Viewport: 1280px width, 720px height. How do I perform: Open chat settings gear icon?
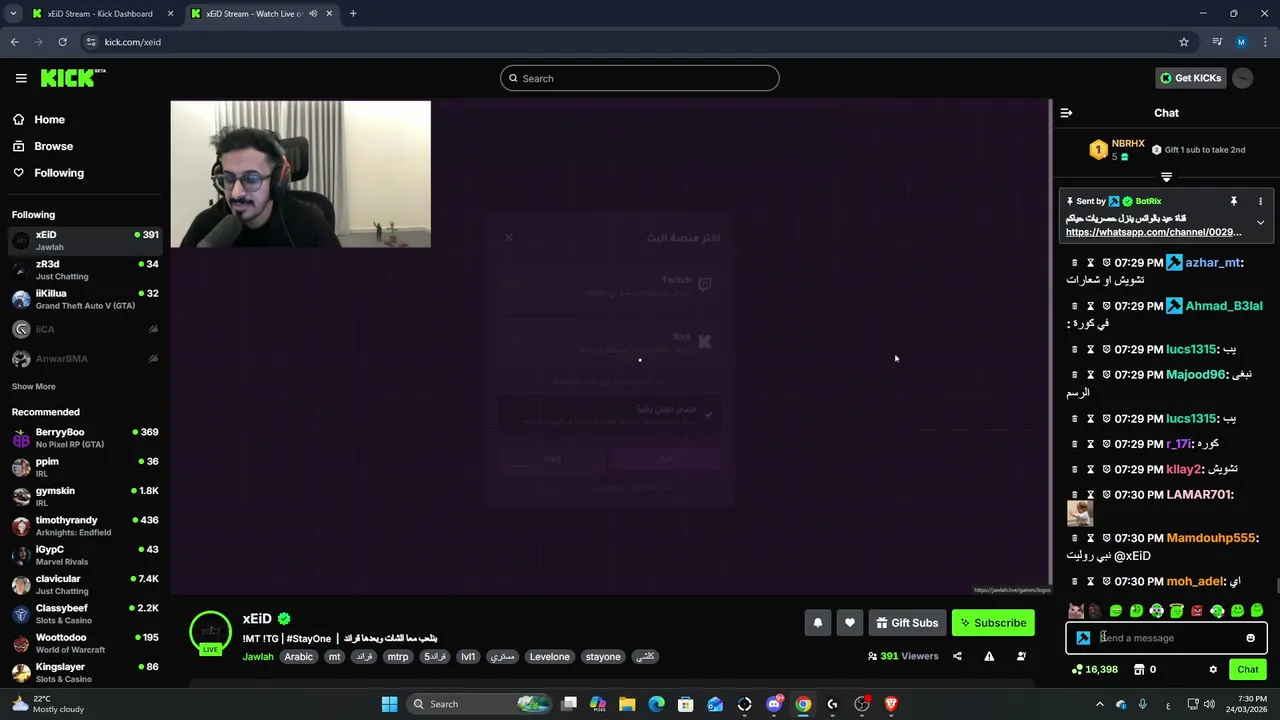pos(1213,669)
